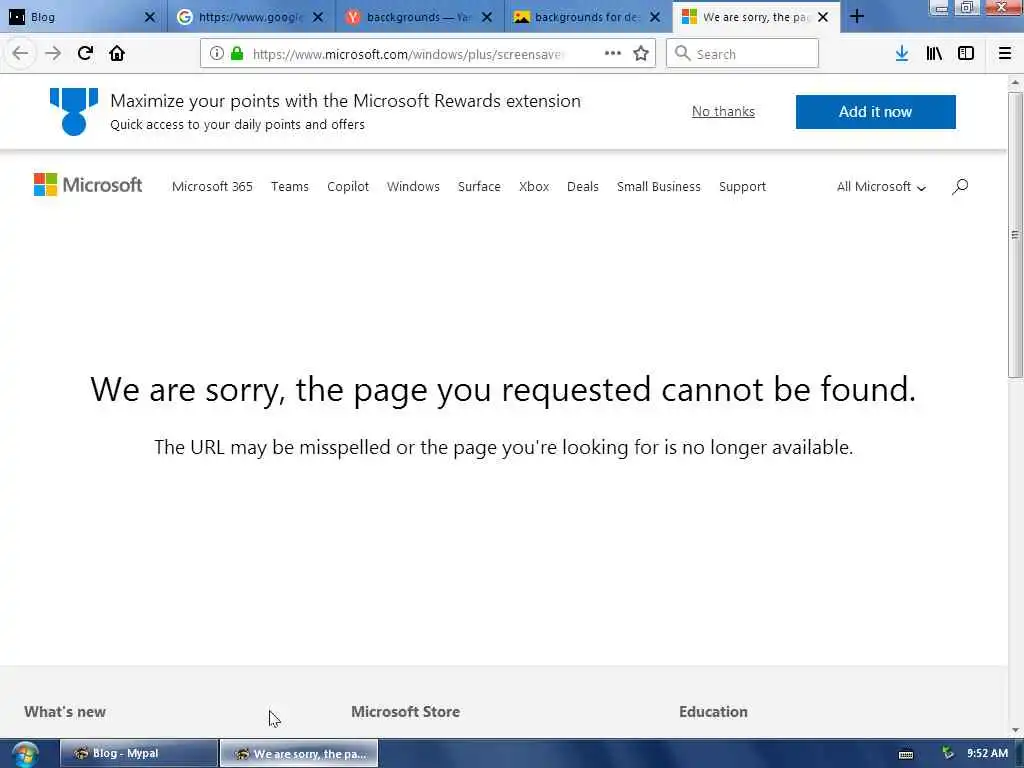Click the Microsoft logo
Viewport: 1024px width, 768px height.
[88, 185]
